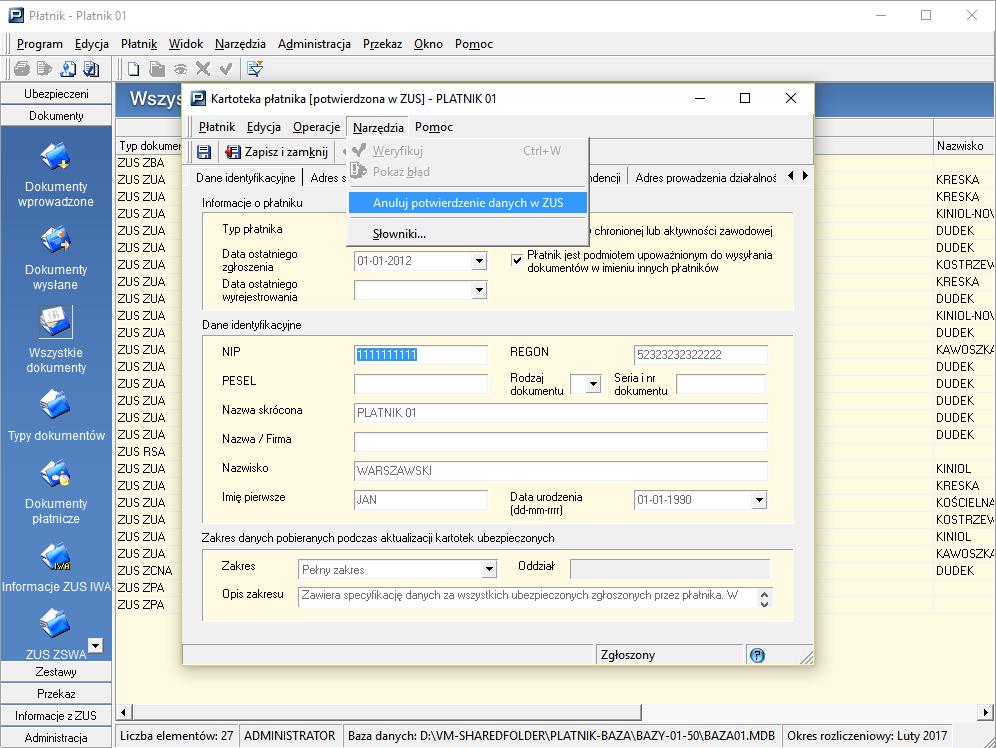Click the Imię pierwsze field
996x748 pixels.
coord(421,500)
